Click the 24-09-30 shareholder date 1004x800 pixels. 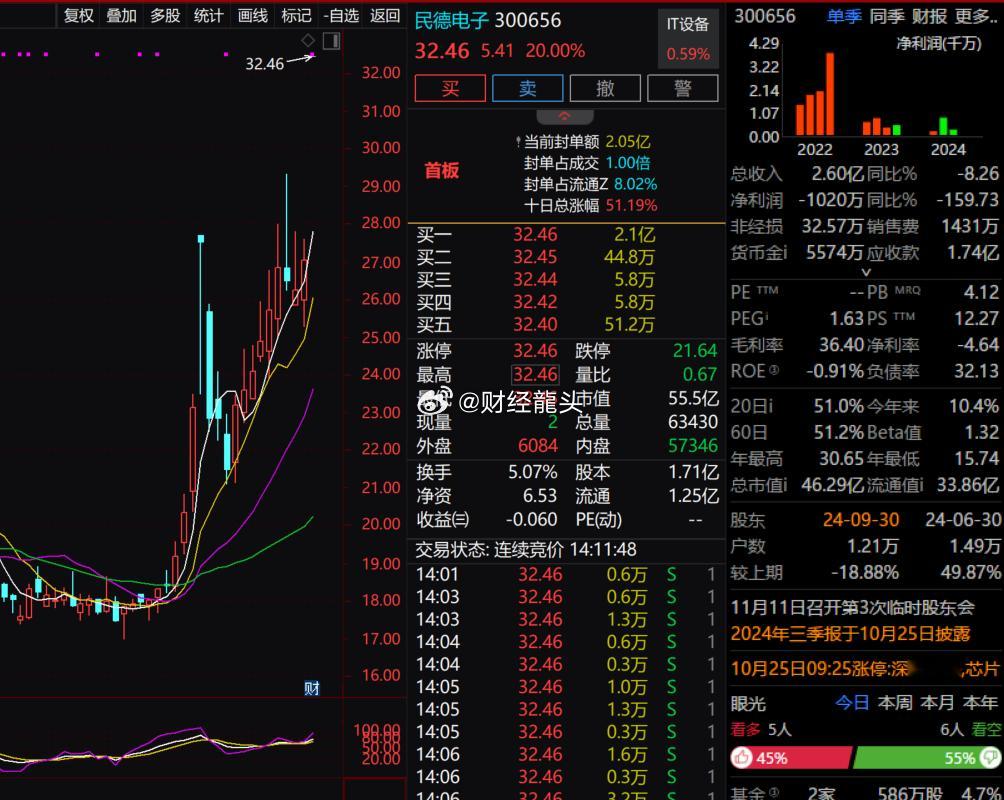(861, 519)
